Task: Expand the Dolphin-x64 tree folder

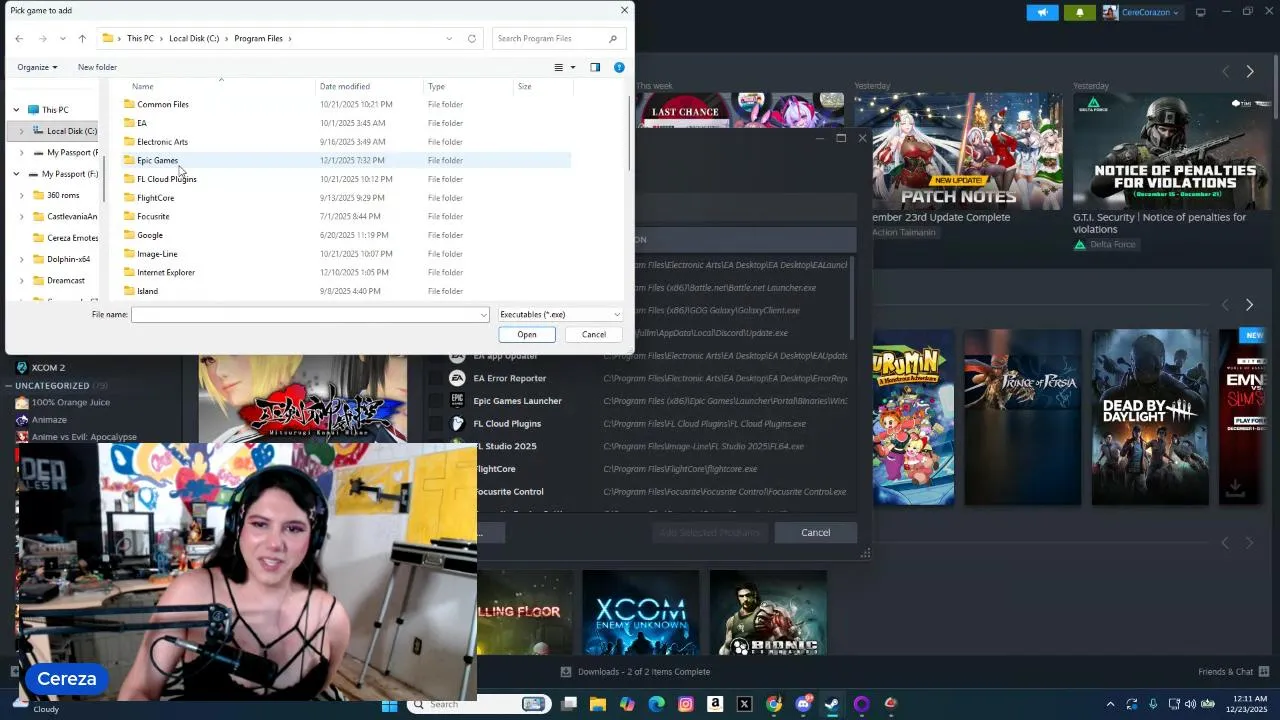Action: coord(22,259)
